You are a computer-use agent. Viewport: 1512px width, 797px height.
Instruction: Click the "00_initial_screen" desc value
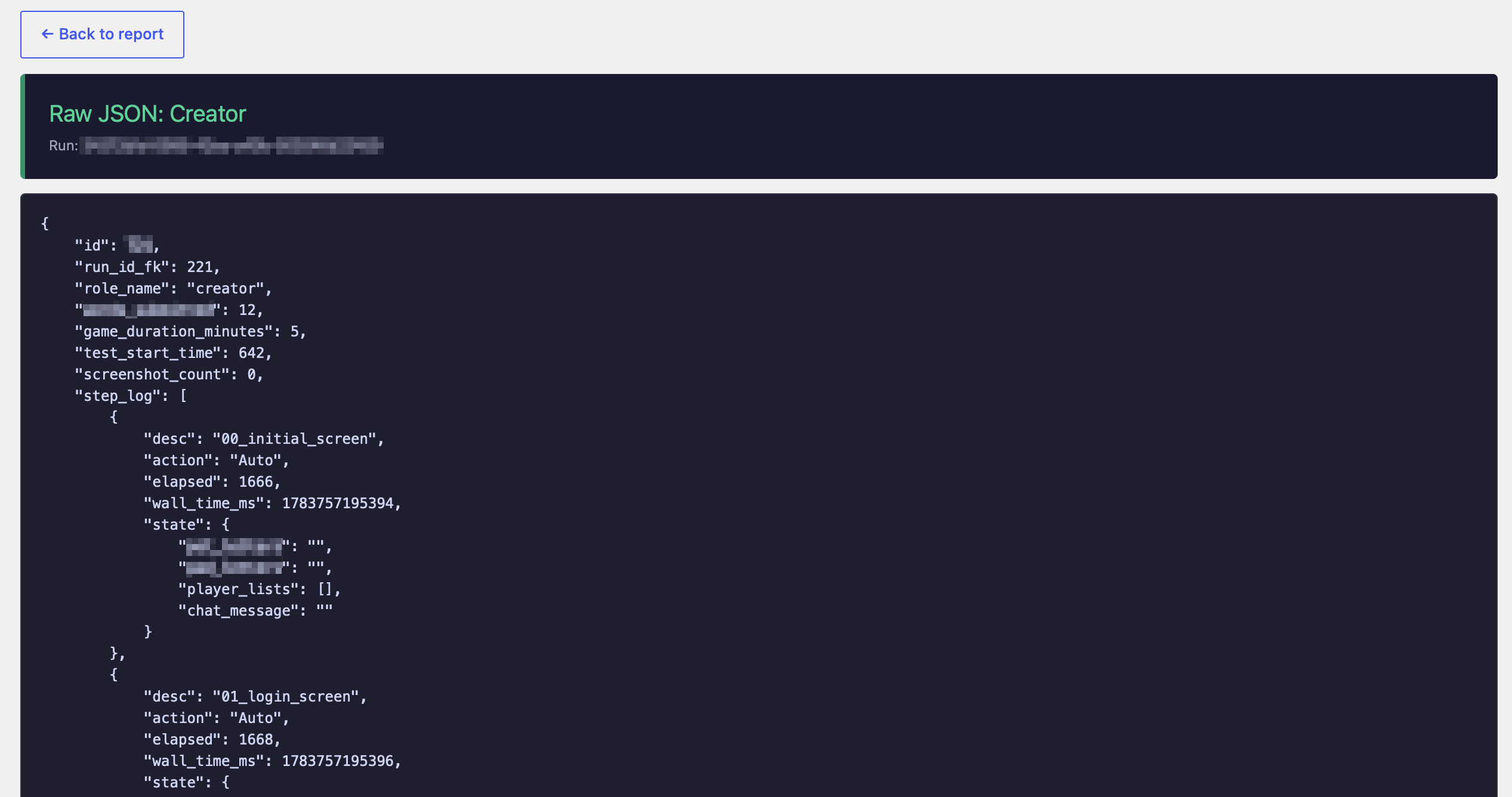click(295, 438)
